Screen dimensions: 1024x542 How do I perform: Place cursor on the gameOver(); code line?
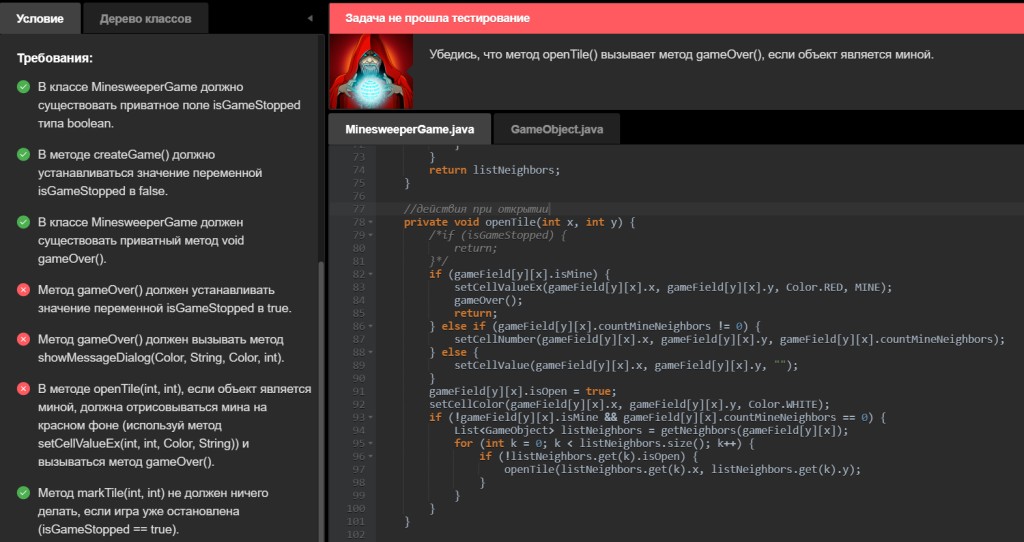(x=488, y=300)
